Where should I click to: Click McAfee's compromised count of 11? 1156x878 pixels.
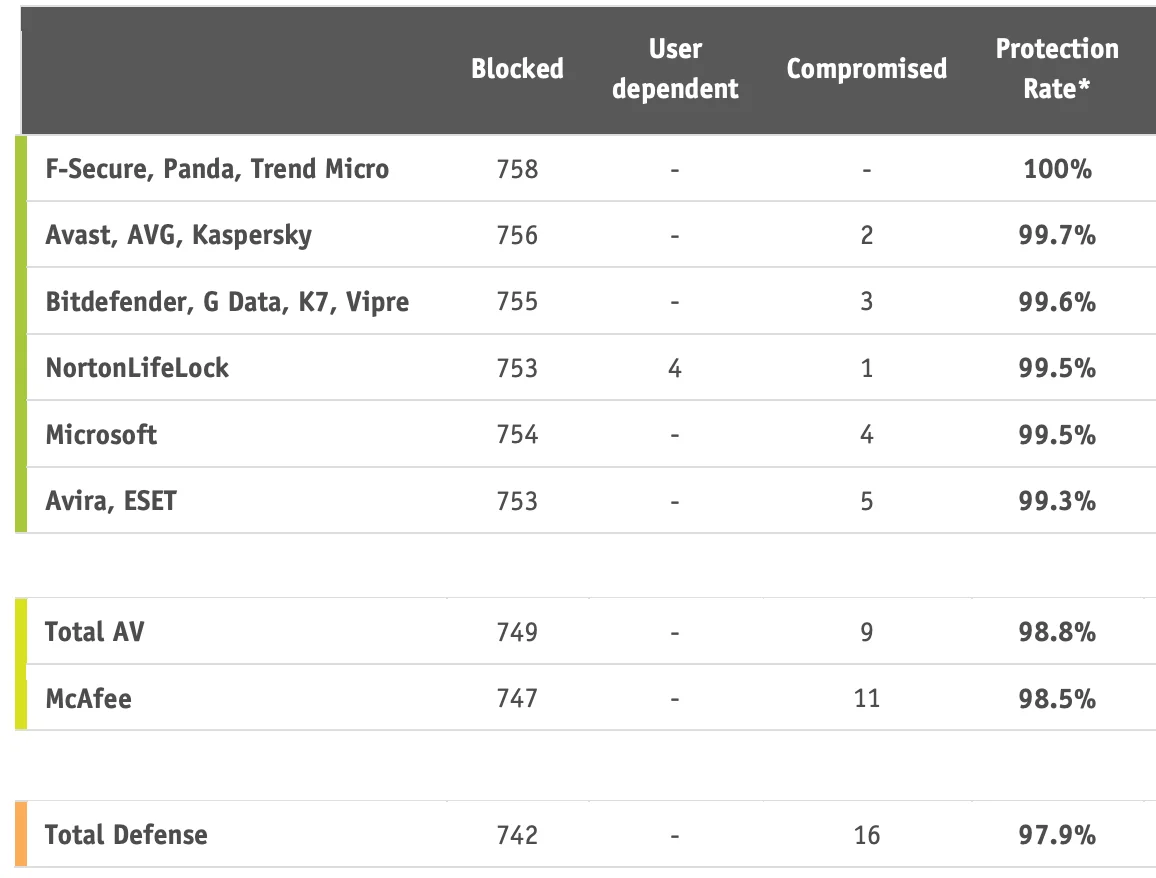tap(866, 698)
